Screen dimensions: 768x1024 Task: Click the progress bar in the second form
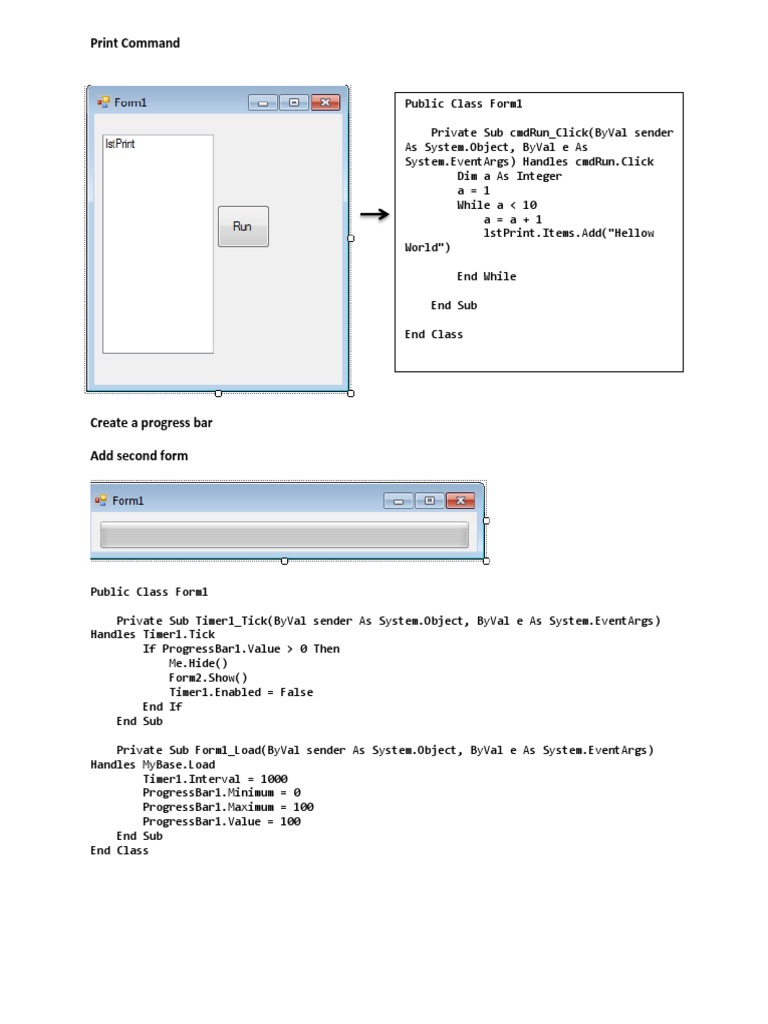point(284,535)
